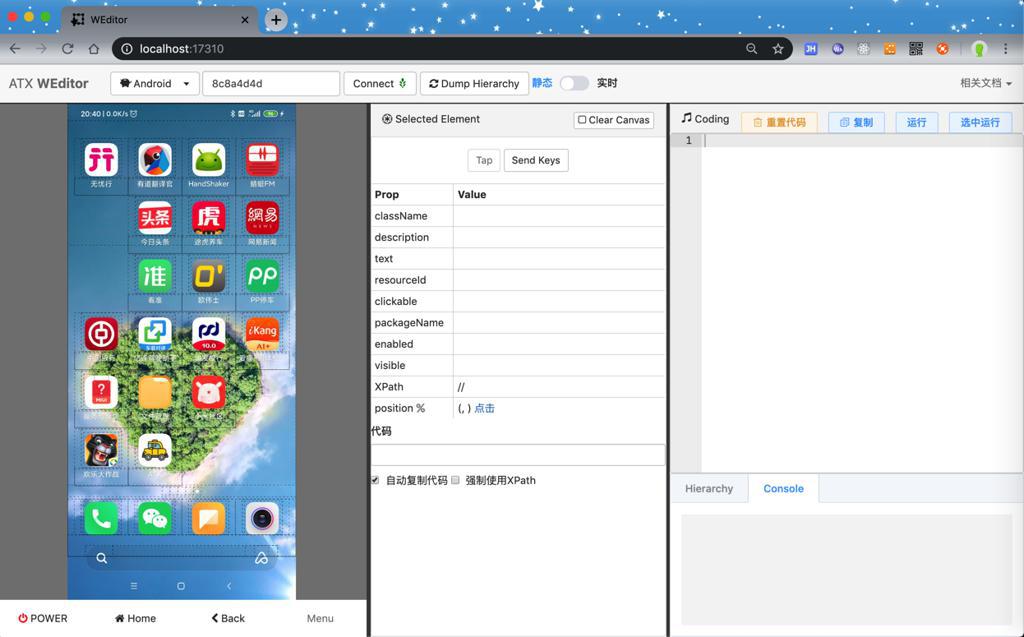Open the Chrome three-dot menu
Image resolution: width=1024 pixels, height=637 pixels.
click(1006, 49)
